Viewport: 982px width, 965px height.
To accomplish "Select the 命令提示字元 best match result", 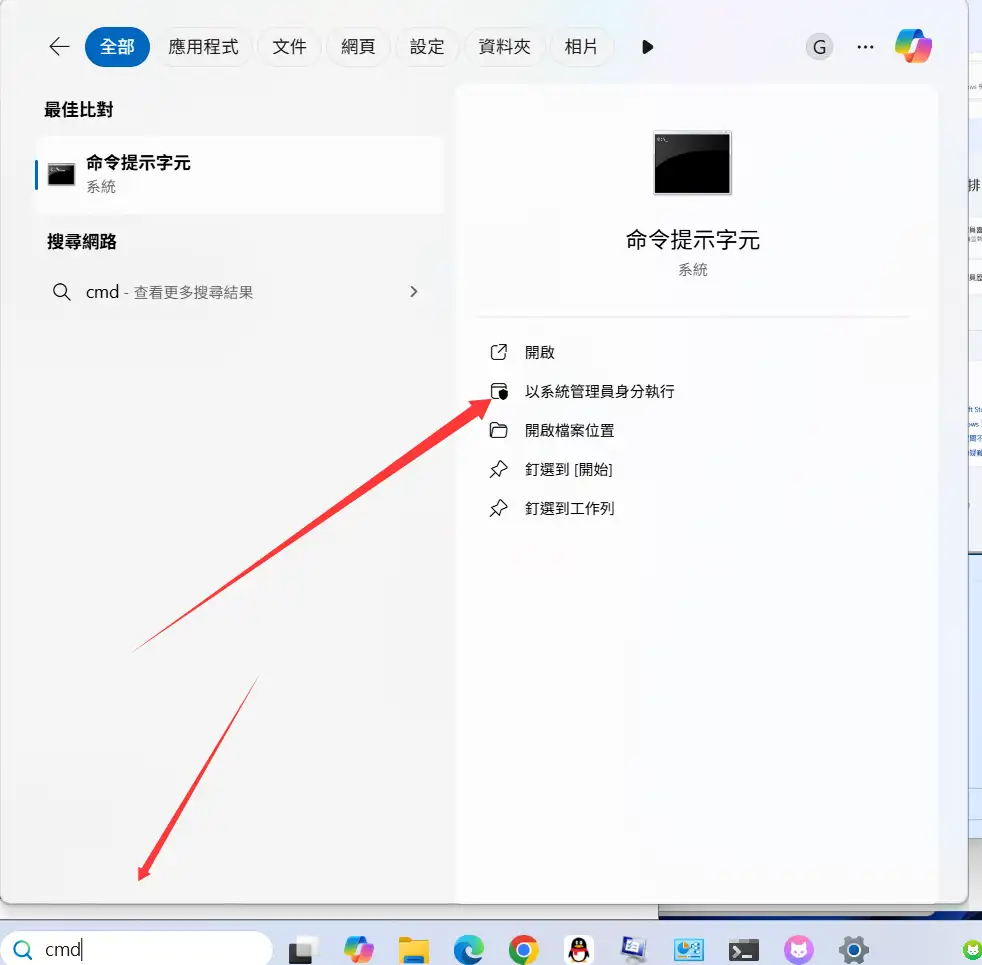I will coord(239,174).
